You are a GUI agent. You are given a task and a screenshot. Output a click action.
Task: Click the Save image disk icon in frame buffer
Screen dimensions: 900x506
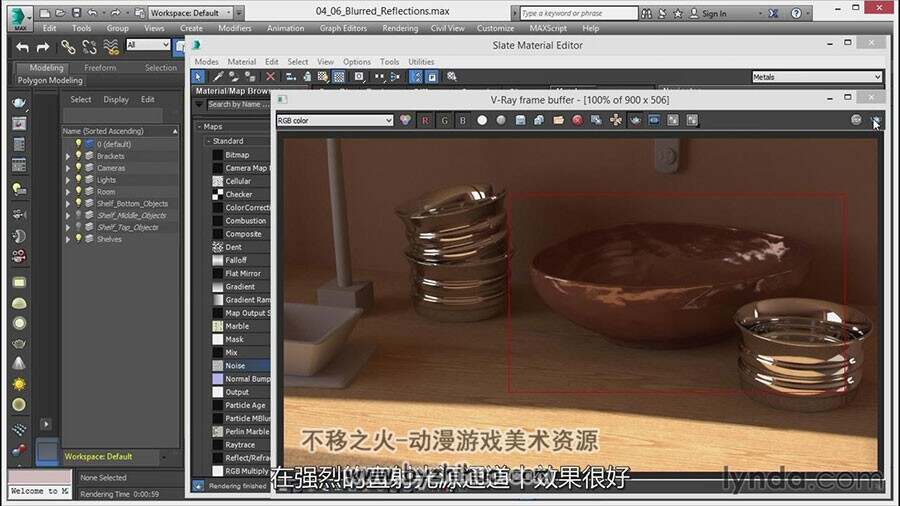(520, 120)
